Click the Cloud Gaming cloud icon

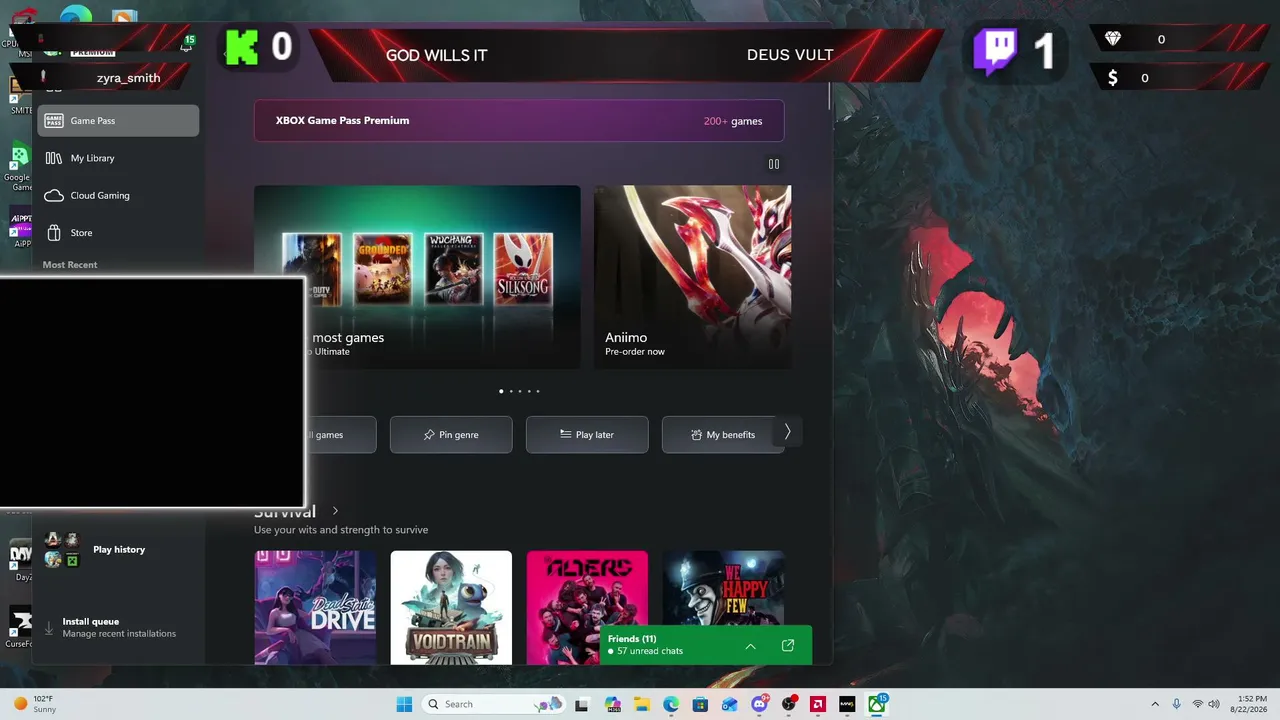(x=54, y=195)
